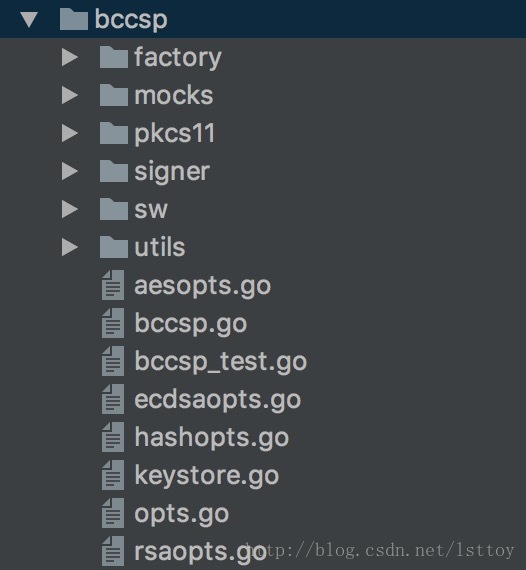The height and width of the screenshot is (570, 526).
Task: Click the hashopts.go file icon
Action: (113, 437)
